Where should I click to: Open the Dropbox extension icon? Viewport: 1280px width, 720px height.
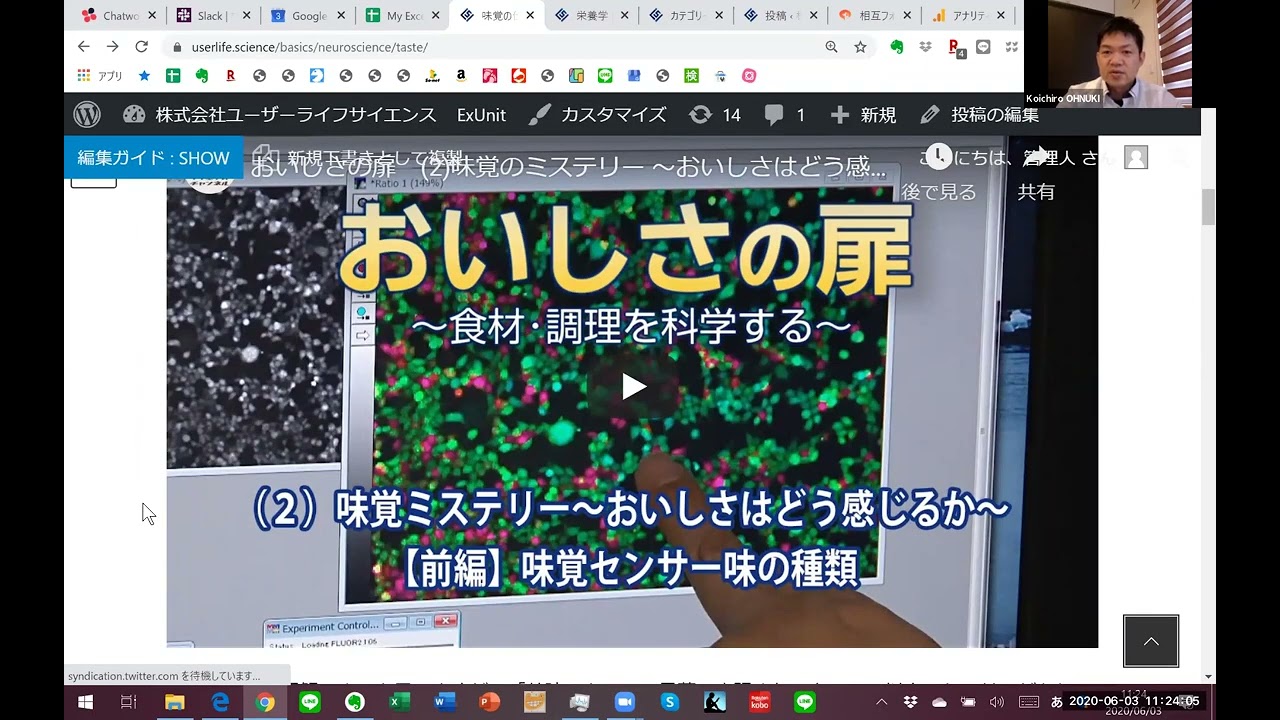(926, 47)
